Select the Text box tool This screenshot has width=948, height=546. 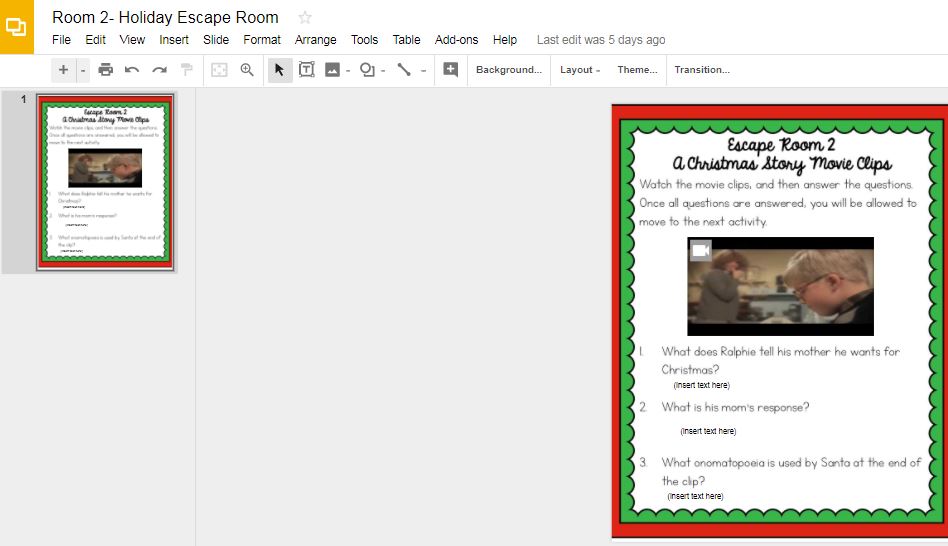tap(306, 70)
